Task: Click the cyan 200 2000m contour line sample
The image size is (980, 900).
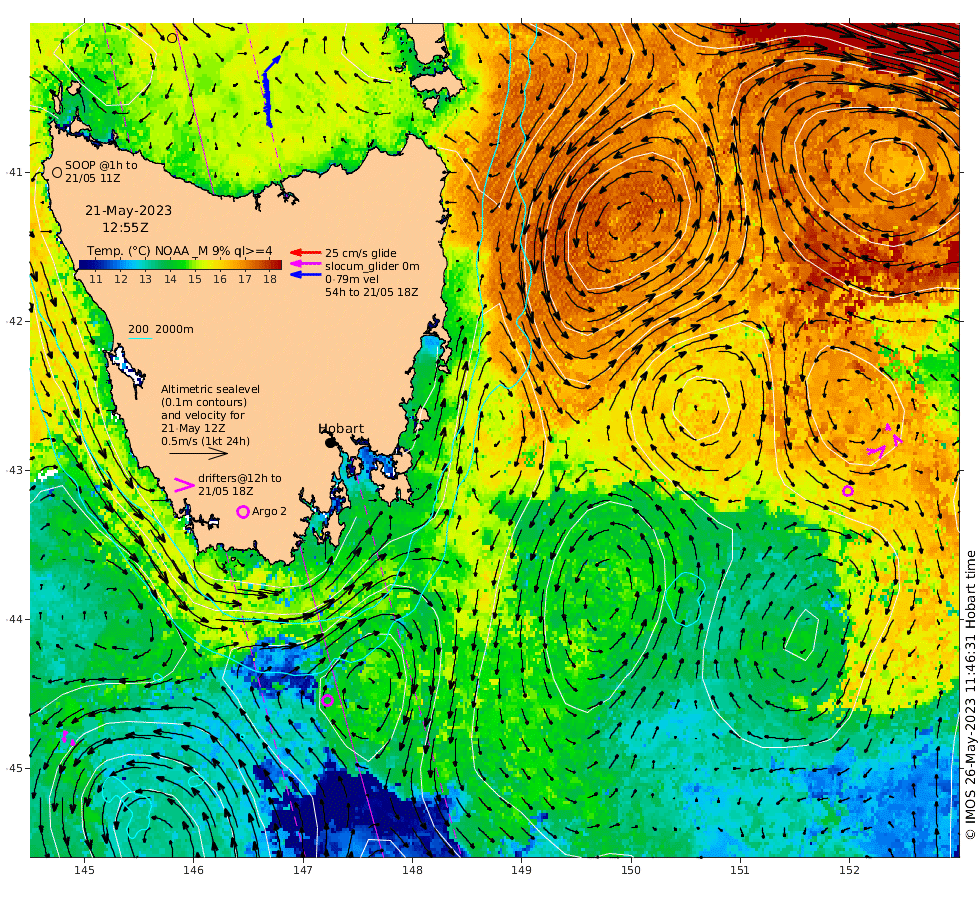Action: pos(140,339)
